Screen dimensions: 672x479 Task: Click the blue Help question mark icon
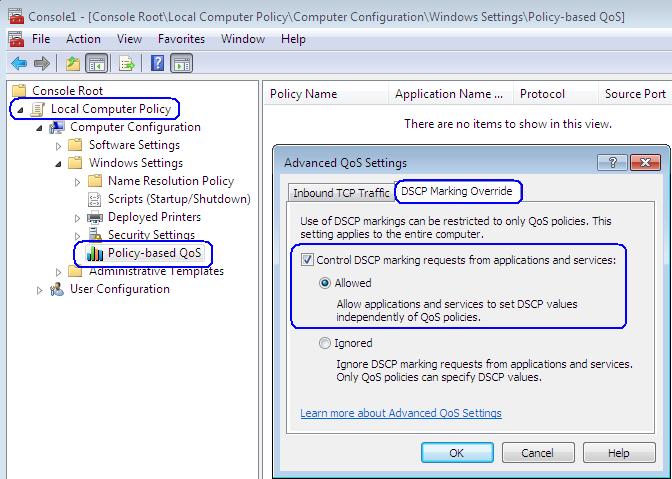point(157,63)
